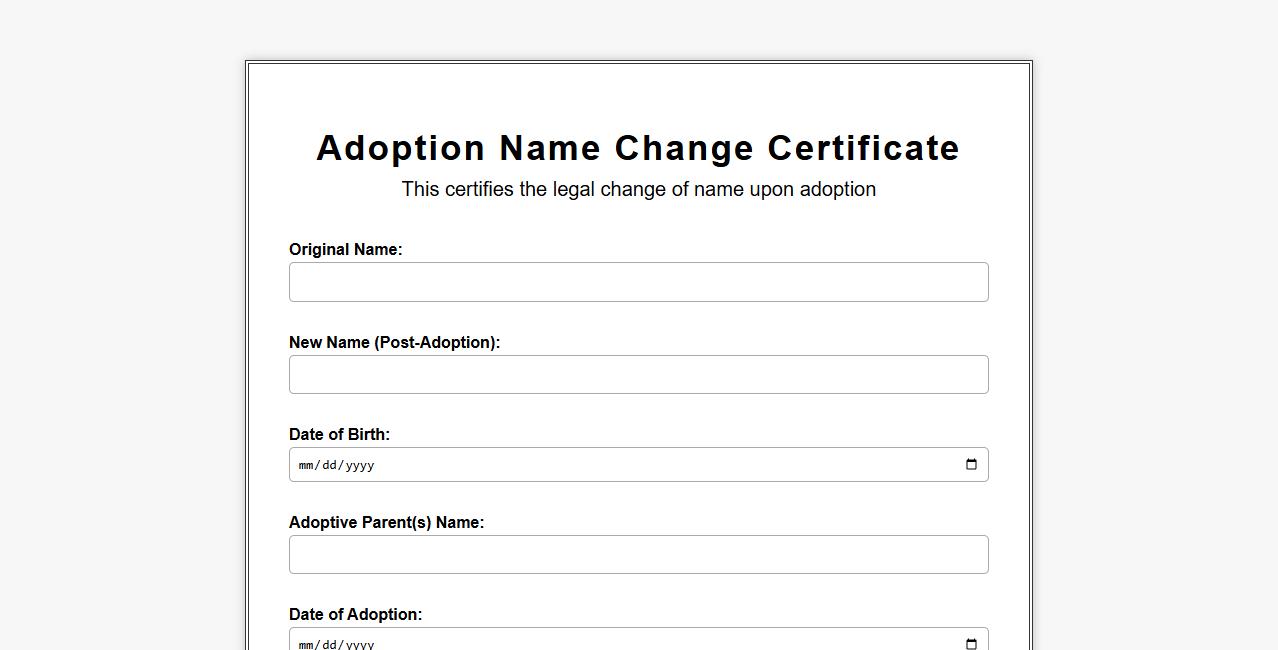The height and width of the screenshot is (650, 1278).
Task: Click the "New Name (Post-Adoption):" label
Action: coord(394,343)
